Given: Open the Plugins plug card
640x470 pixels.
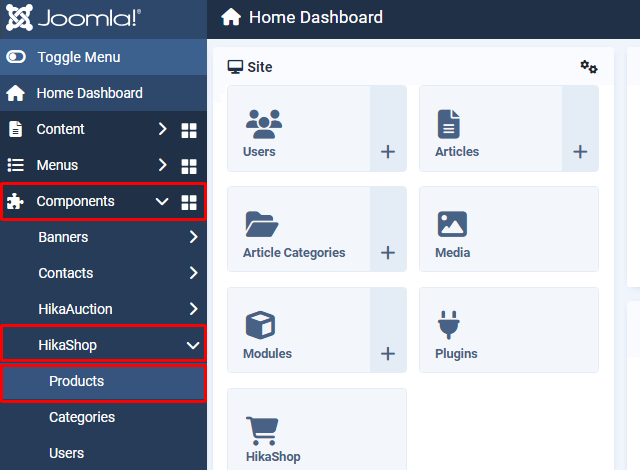Looking at the screenshot, I should (509, 330).
